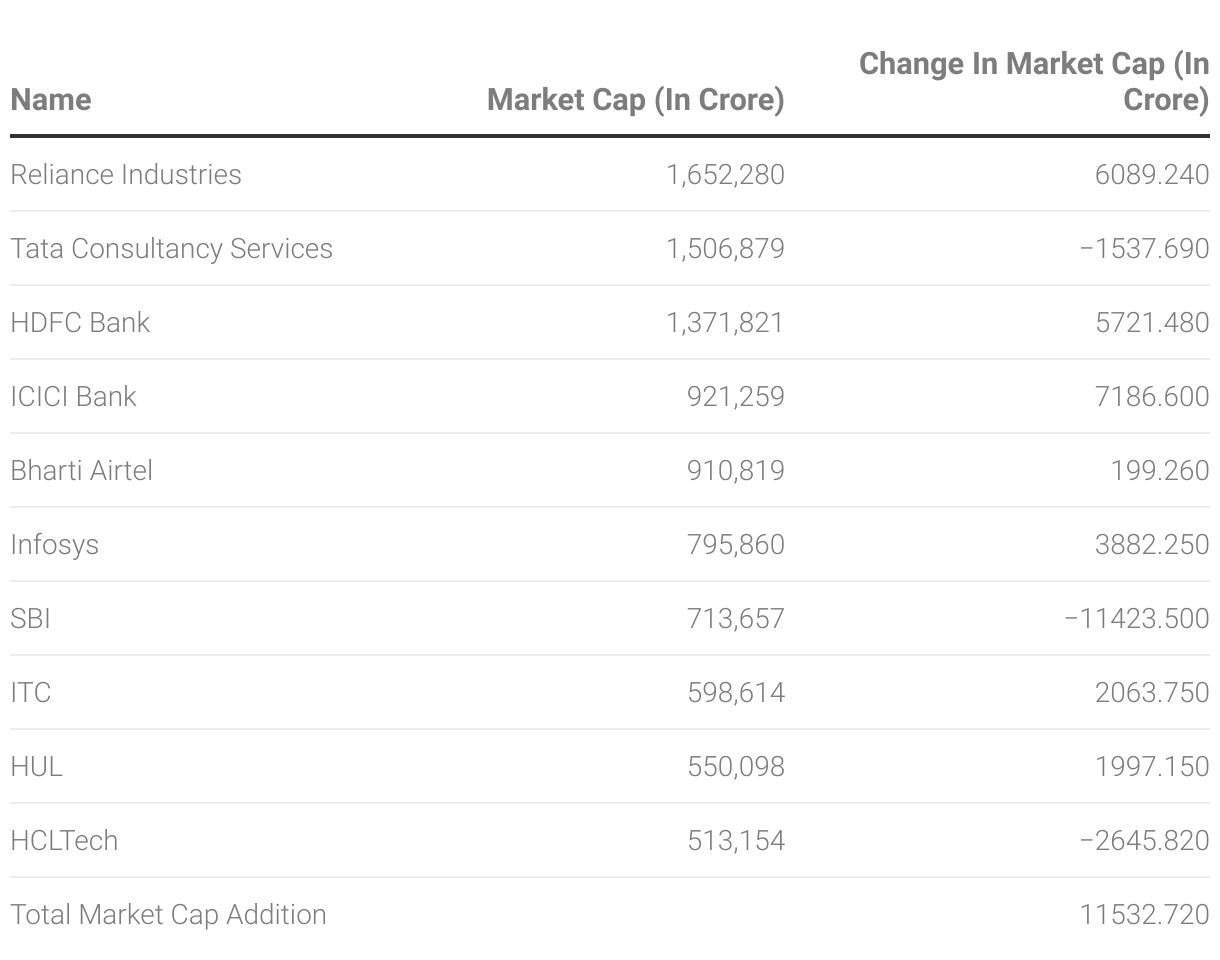Viewport: 1220px width, 960px height.
Task: Click the ITC name cell
Action: (30, 693)
